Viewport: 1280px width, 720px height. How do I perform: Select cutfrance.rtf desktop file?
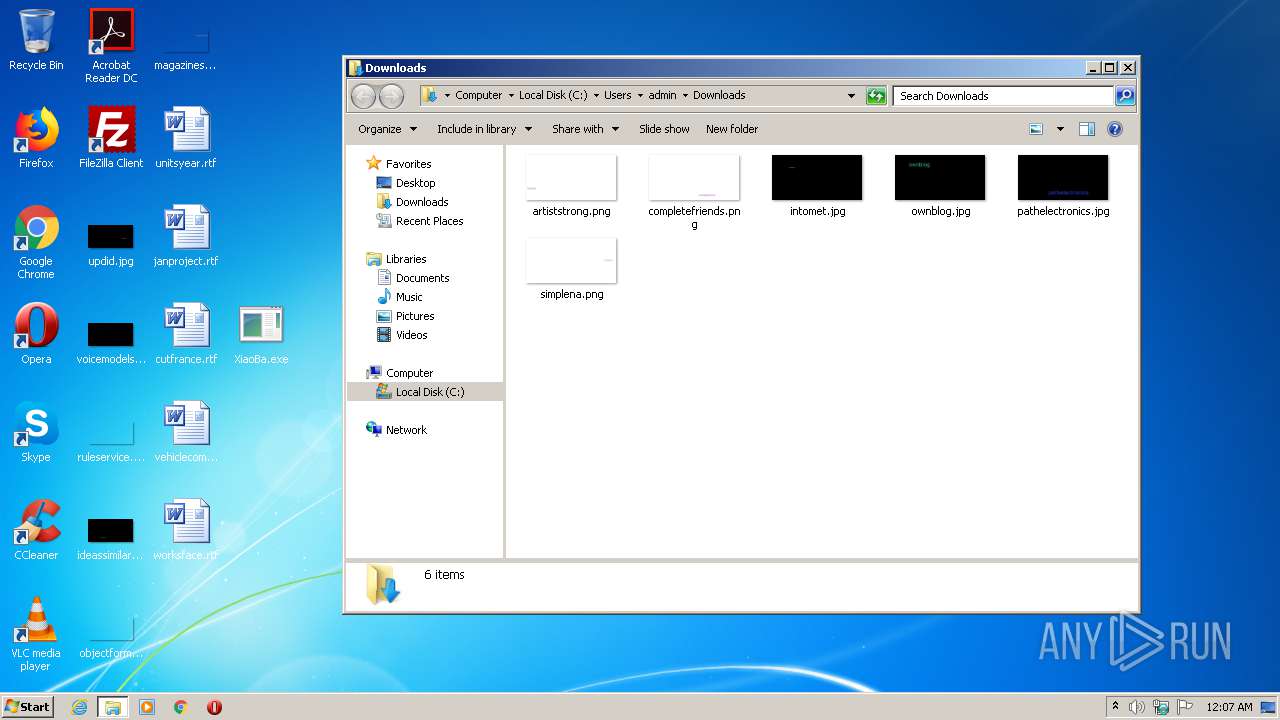186,334
